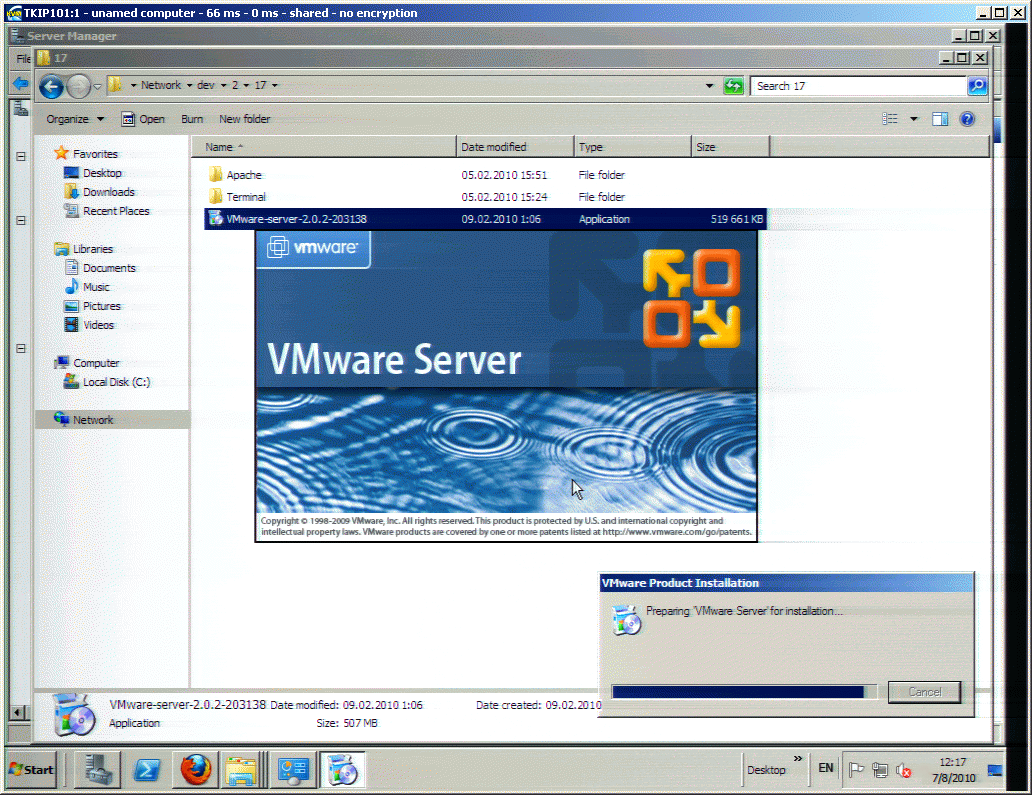Open Desktop in the Favorites list
The image size is (1032, 795).
tap(102, 173)
